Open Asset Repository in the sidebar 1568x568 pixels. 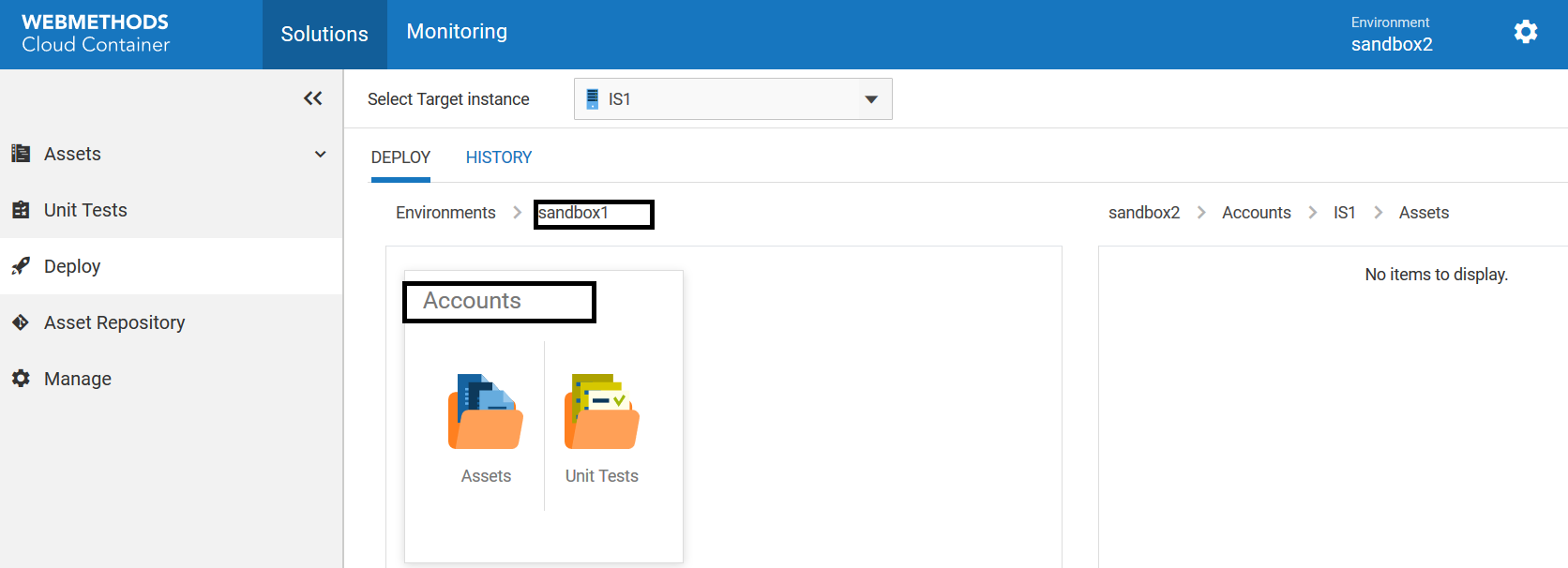click(171, 322)
